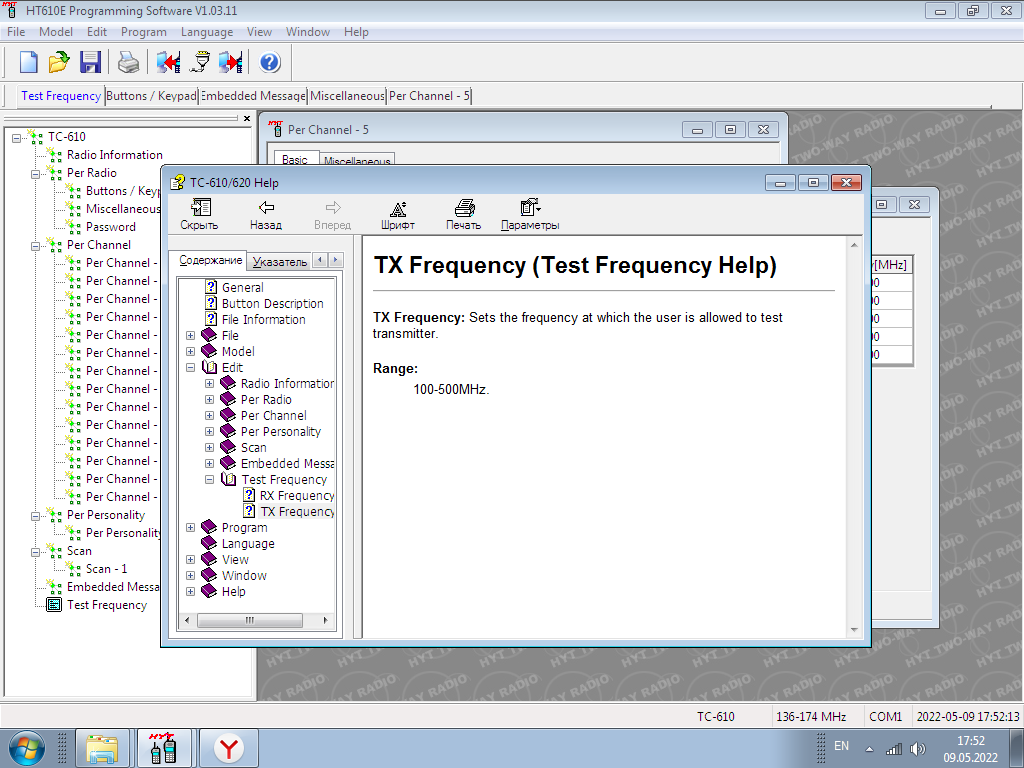Click the Windows Start button
This screenshot has height=768, width=1024.
(27, 749)
